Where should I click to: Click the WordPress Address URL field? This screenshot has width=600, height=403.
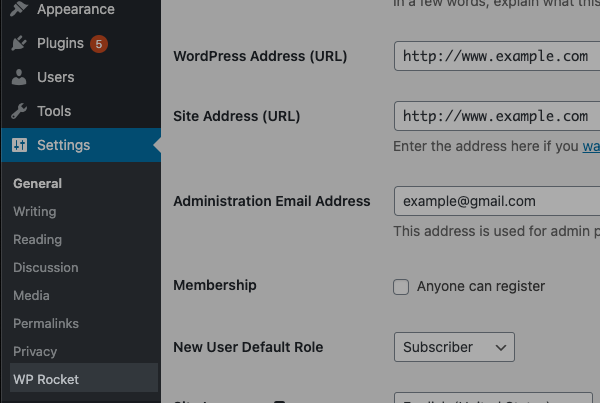(x=496, y=57)
